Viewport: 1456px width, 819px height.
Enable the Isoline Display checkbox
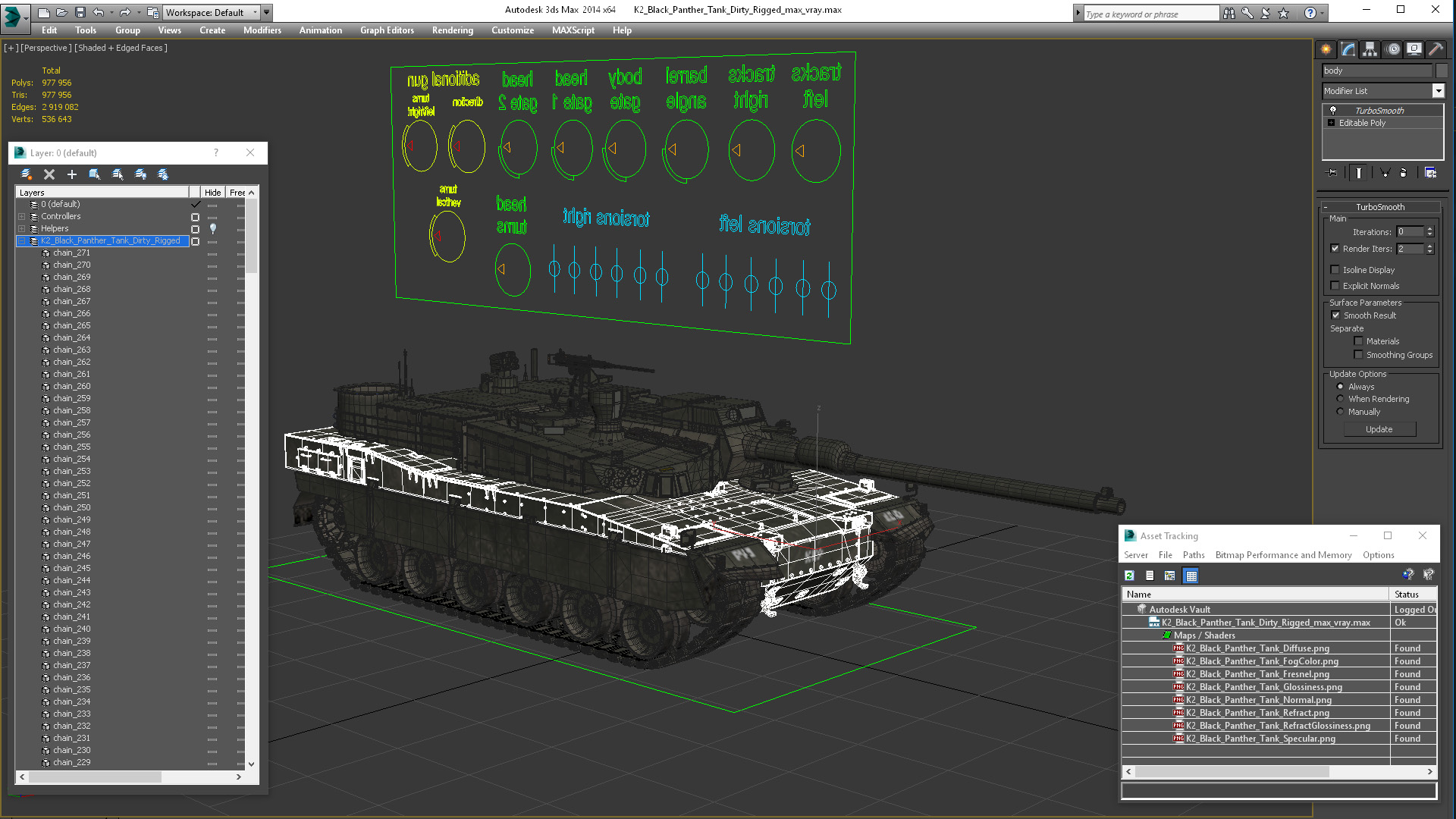(1335, 270)
